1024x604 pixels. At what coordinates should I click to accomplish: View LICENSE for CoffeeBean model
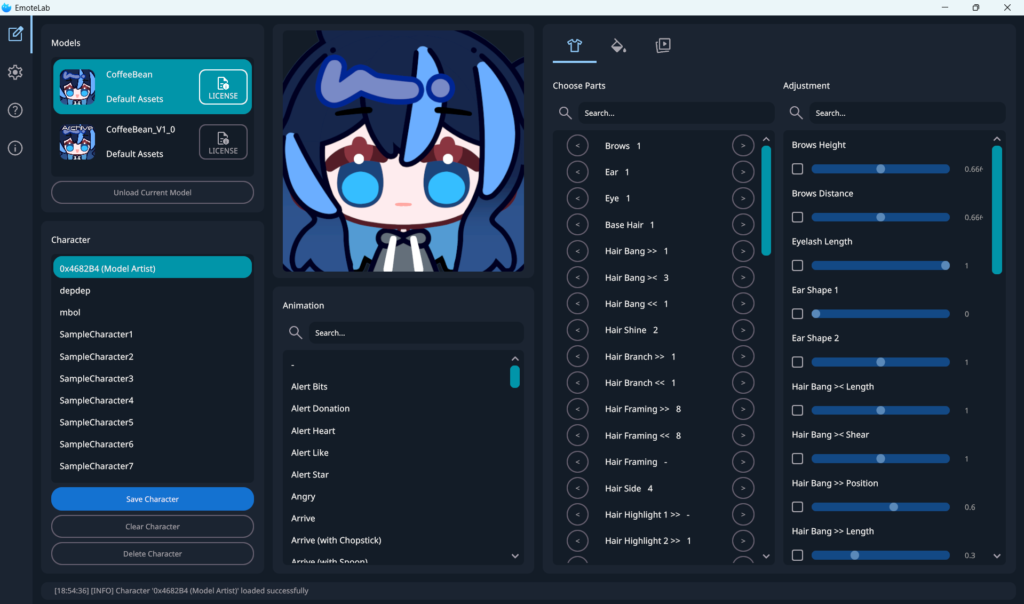point(223,87)
